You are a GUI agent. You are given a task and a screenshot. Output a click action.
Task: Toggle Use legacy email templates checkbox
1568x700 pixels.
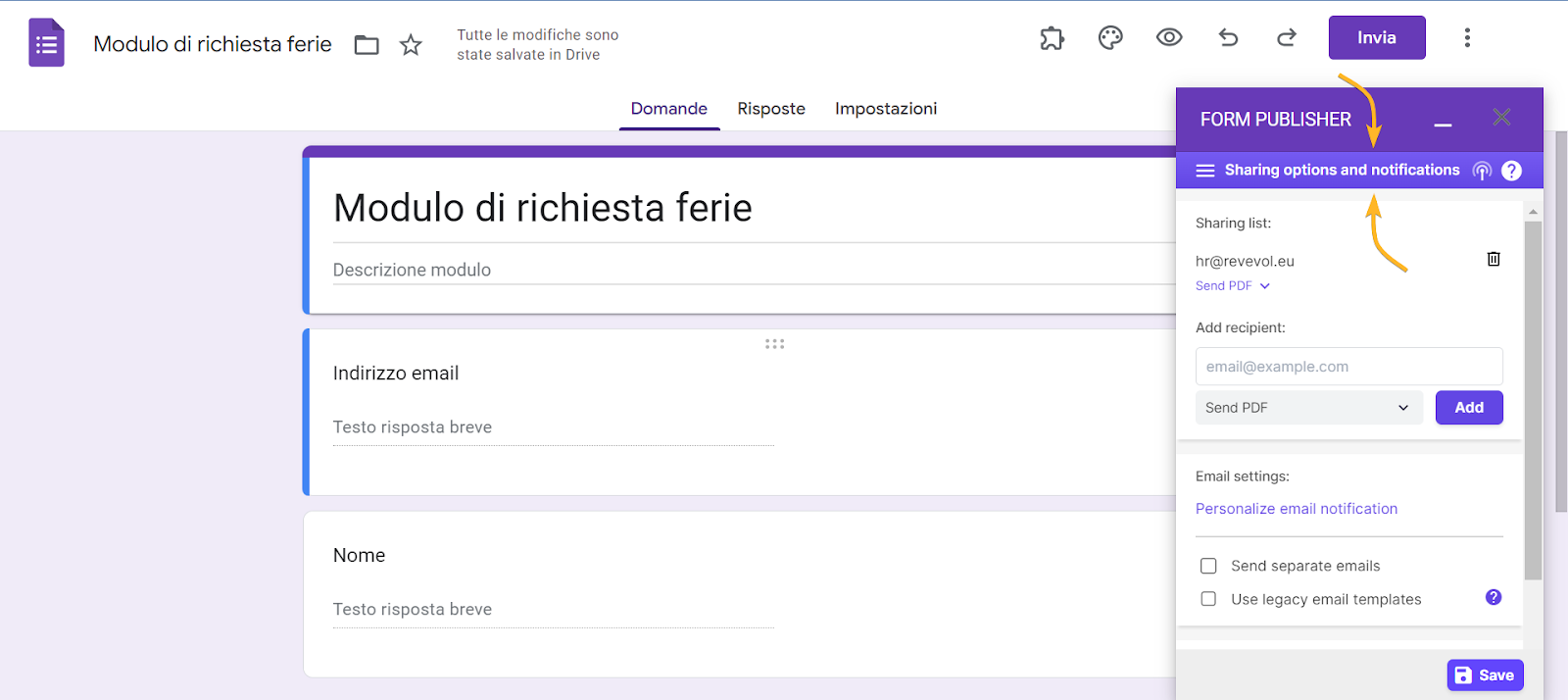1208,599
